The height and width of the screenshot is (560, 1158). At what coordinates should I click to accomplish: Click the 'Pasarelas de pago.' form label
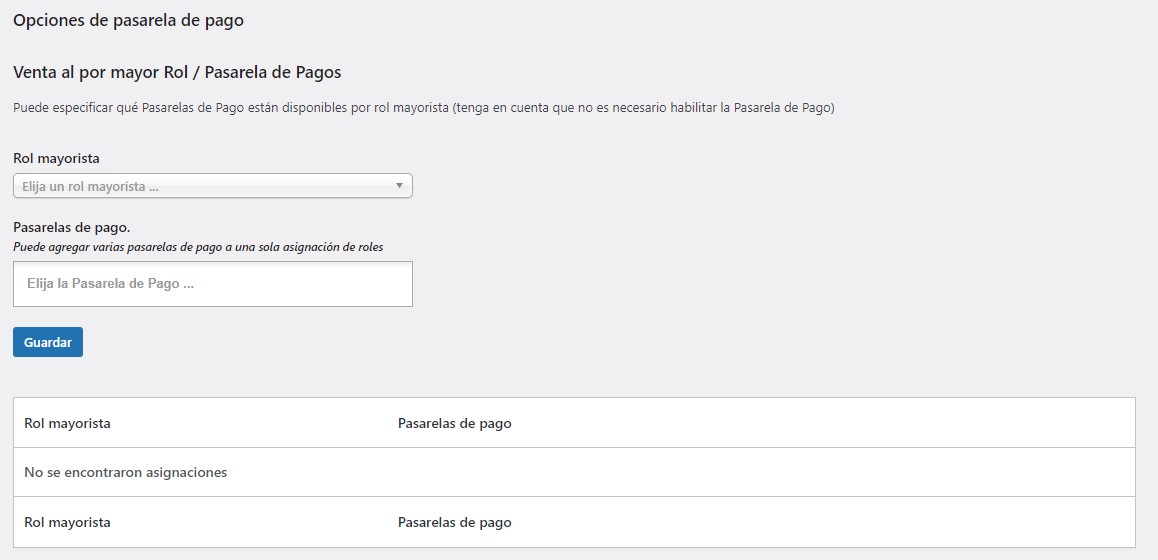(x=71, y=227)
